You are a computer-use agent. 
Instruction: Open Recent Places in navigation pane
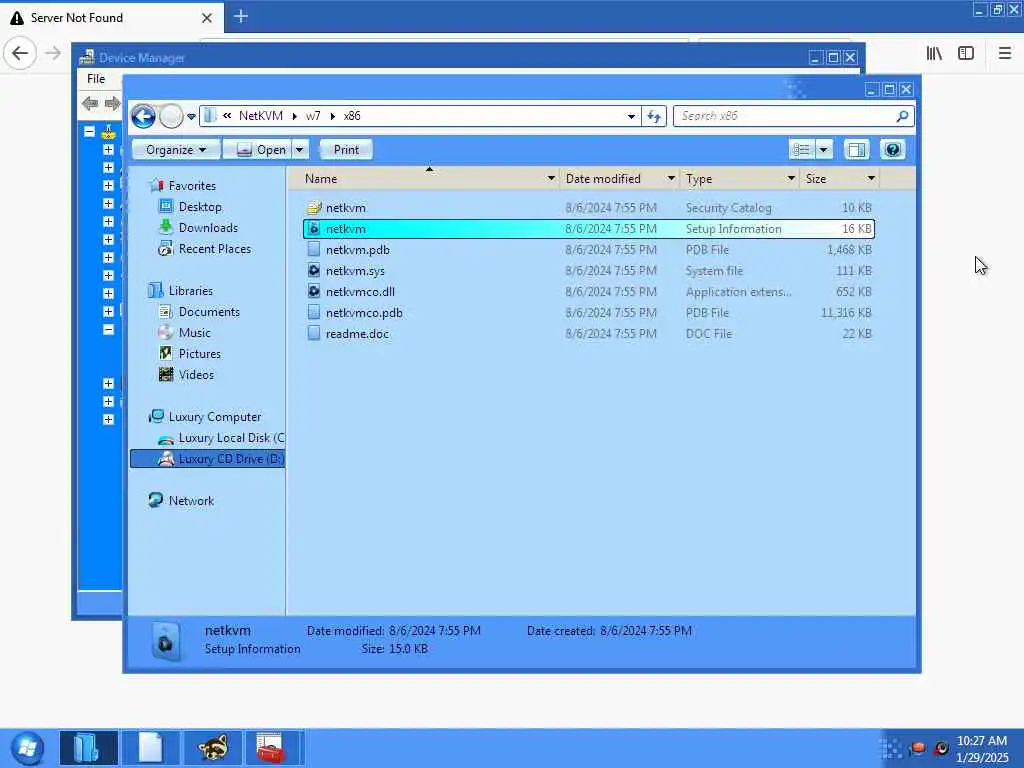(215, 249)
